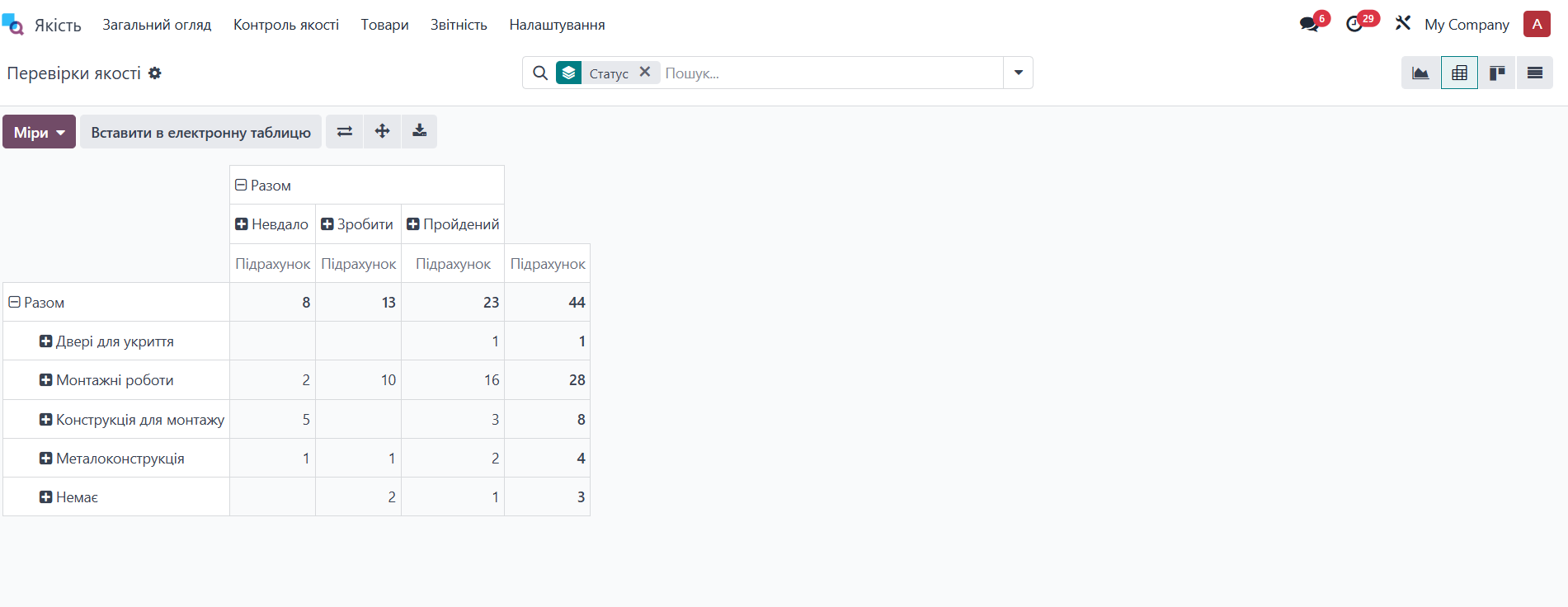Expand the Невдало column header
The width and height of the screenshot is (1568, 607).
pyautogui.click(x=242, y=224)
